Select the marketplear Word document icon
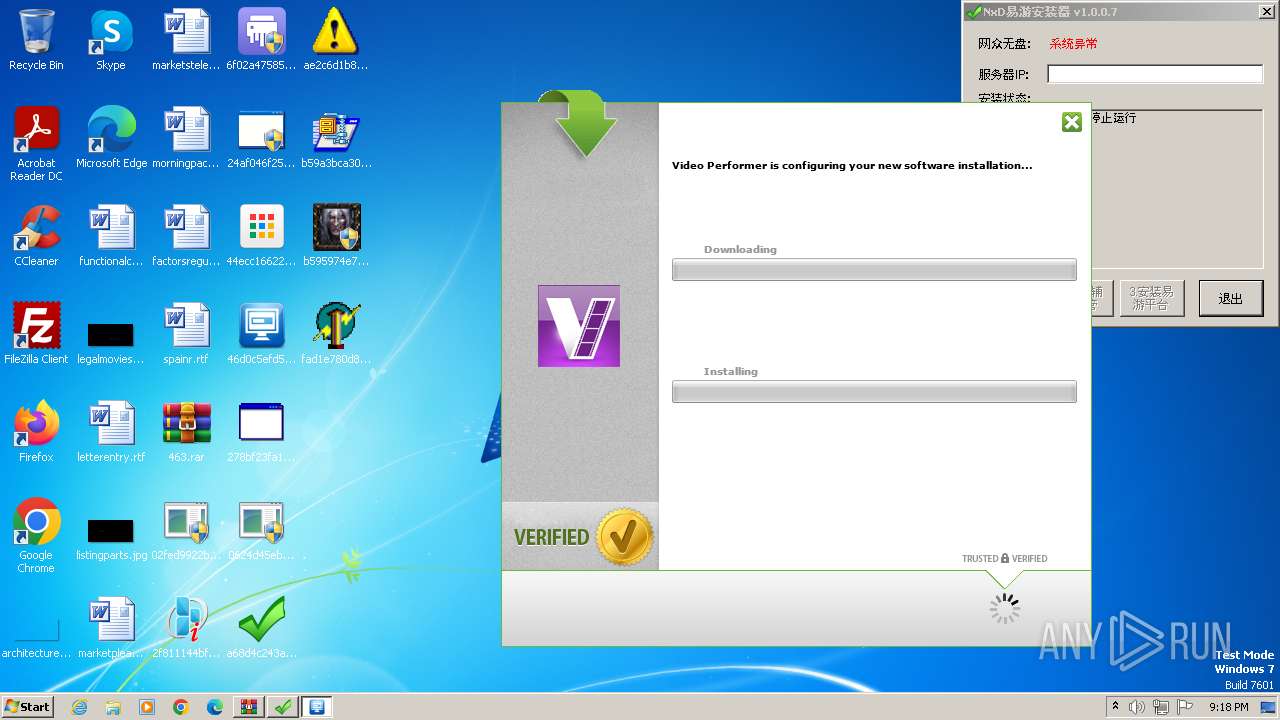Image resolution: width=1280 pixels, height=720 pixels. [x=111, y=628]
